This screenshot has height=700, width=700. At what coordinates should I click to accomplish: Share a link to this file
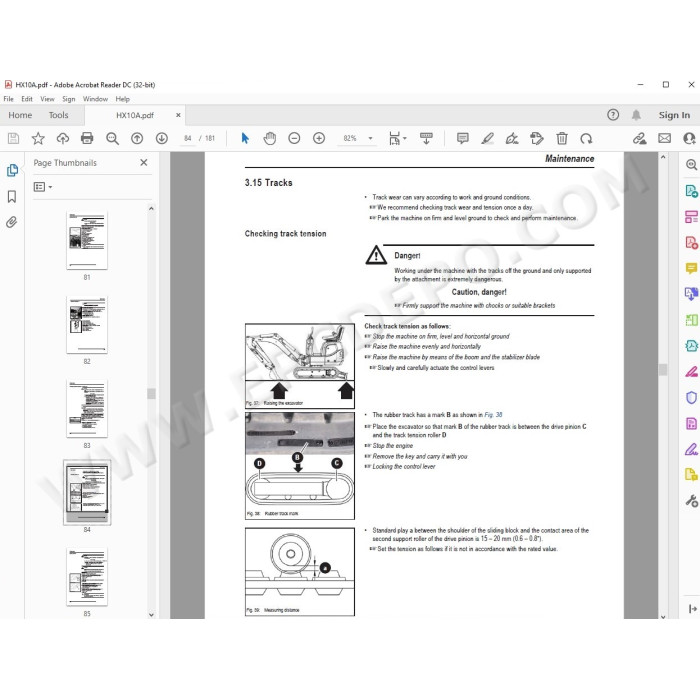coord(639,138)
